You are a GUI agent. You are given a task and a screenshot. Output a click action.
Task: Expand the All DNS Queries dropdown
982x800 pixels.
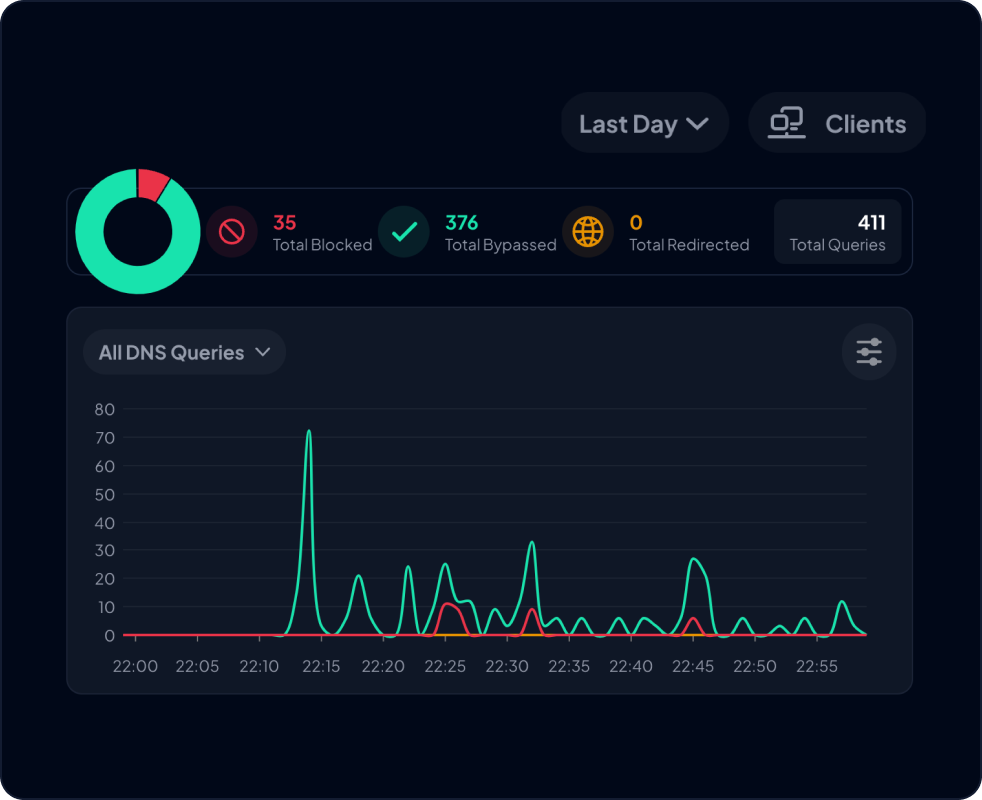click(184, 352)
